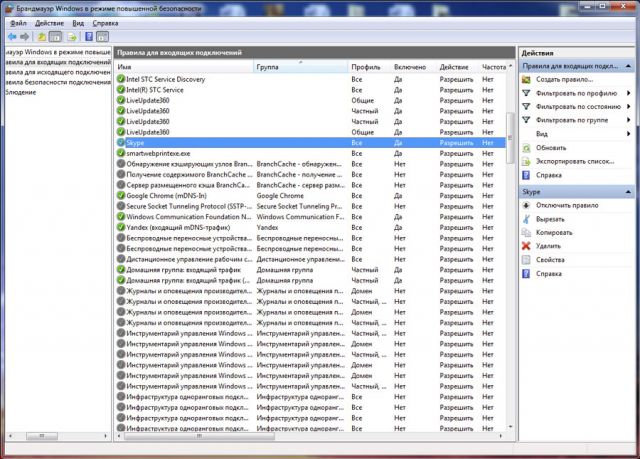
Task: Select Правила безопасности подключения in the tree
Action: click(58, 82)
